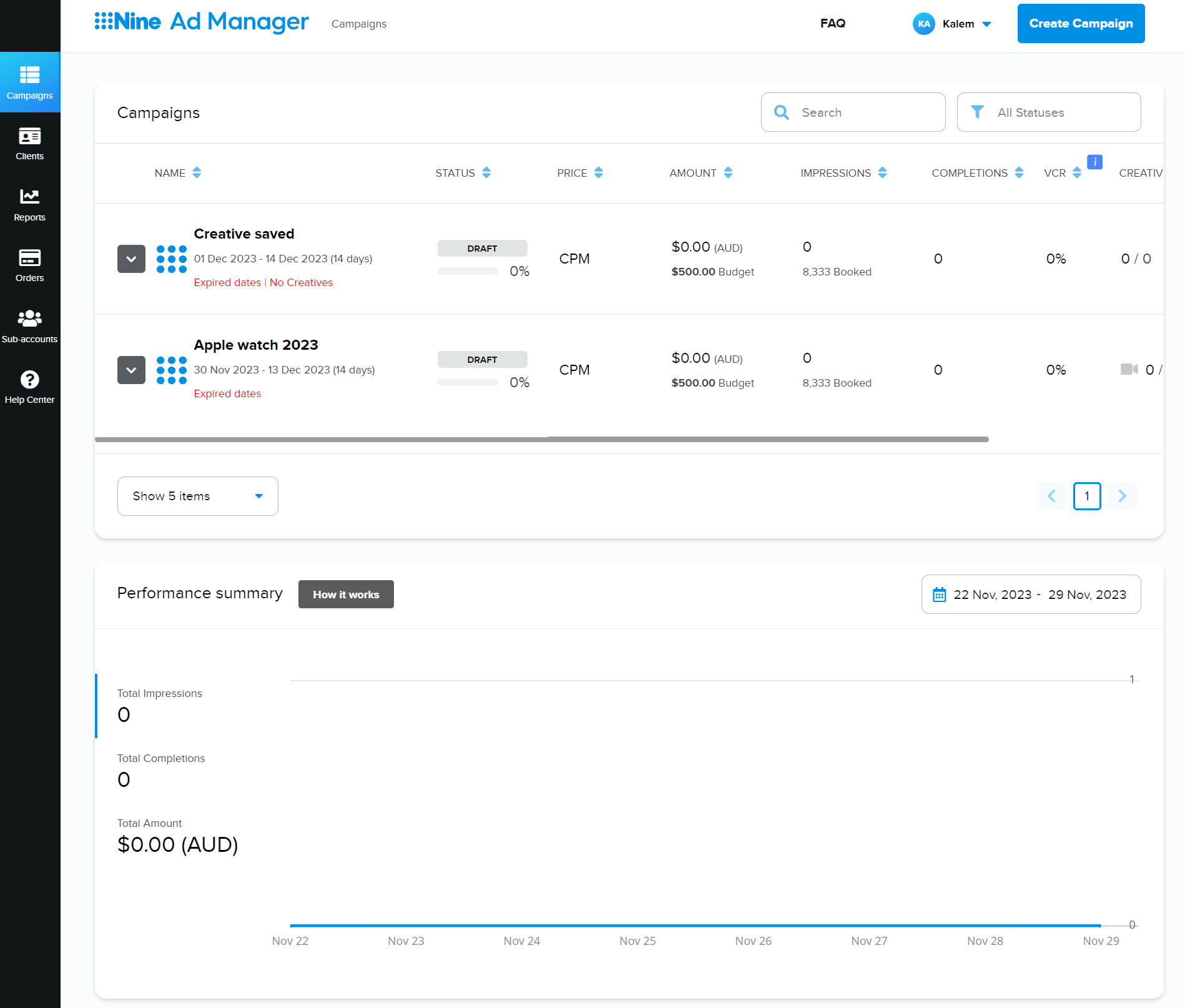Select the Total Amount metric
1185x1008 pixels.
[x=178, y=836]
